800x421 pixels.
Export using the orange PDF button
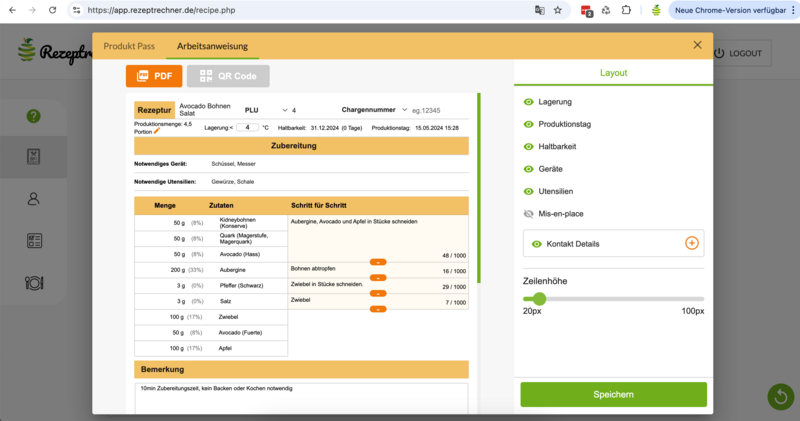pos(153,76)
